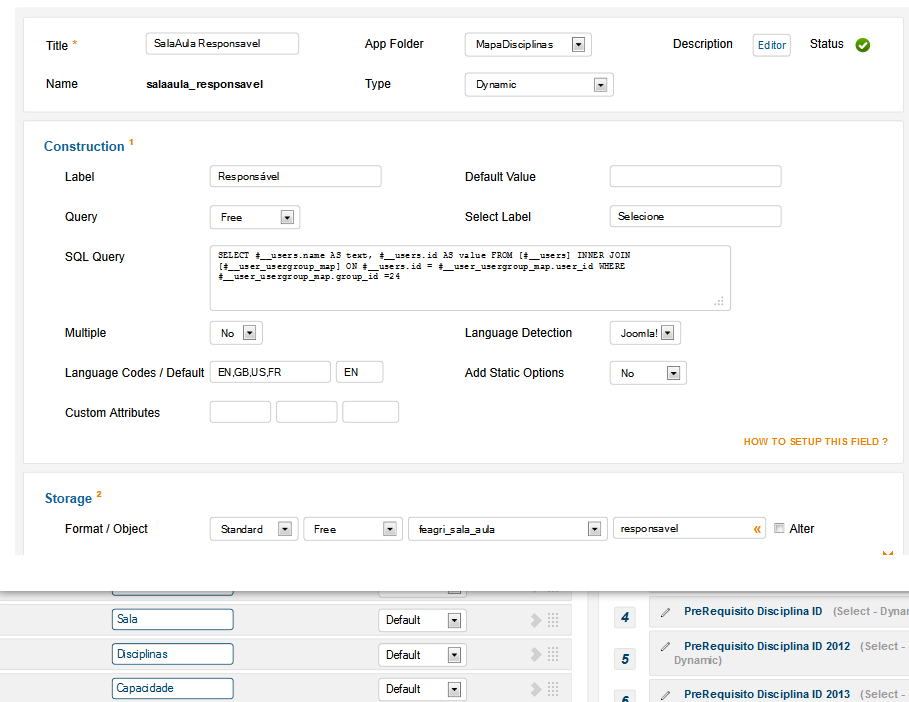The width and height of the screenshot is (909, 702).
Task: Open the Description Editor button
Action: point(771,45)
